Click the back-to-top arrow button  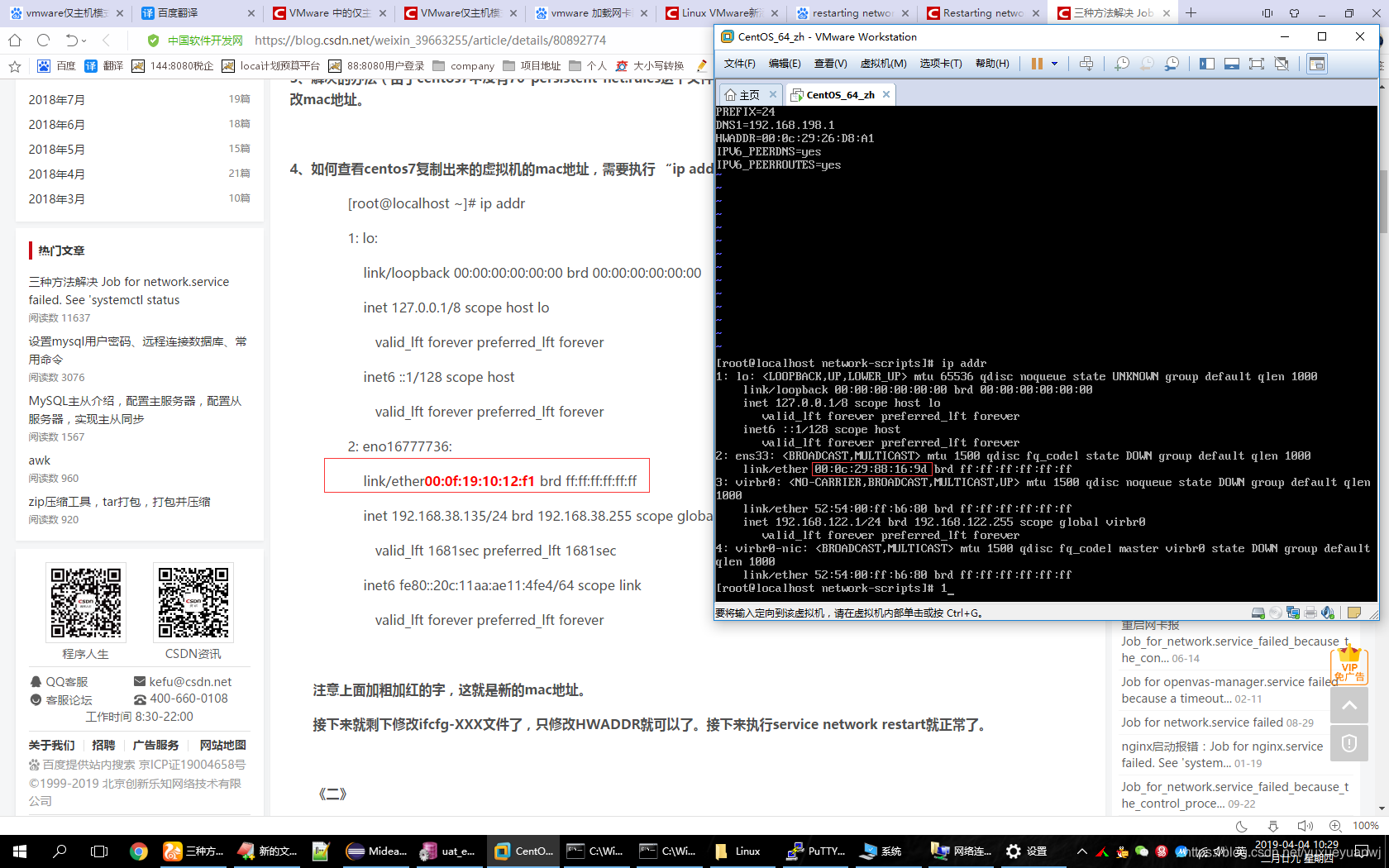[x=1349, y=705]
